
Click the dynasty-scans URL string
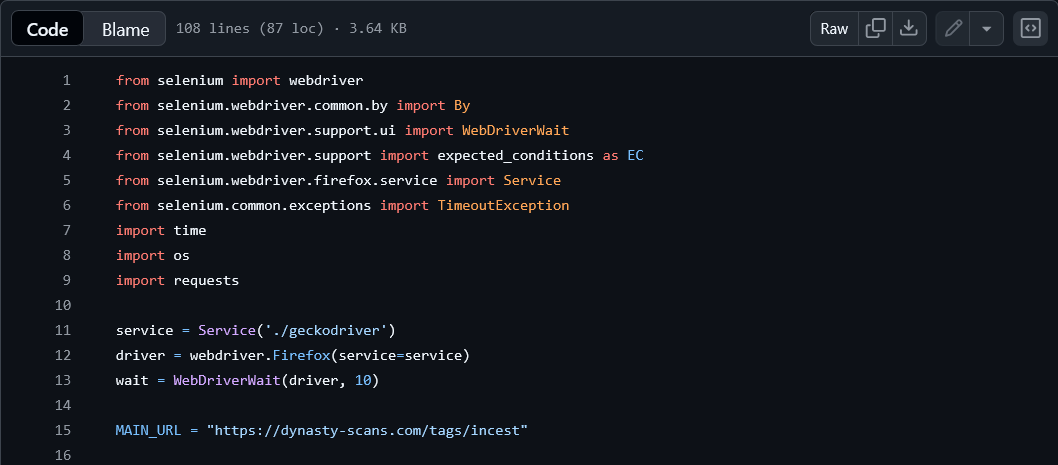(368, 430)
